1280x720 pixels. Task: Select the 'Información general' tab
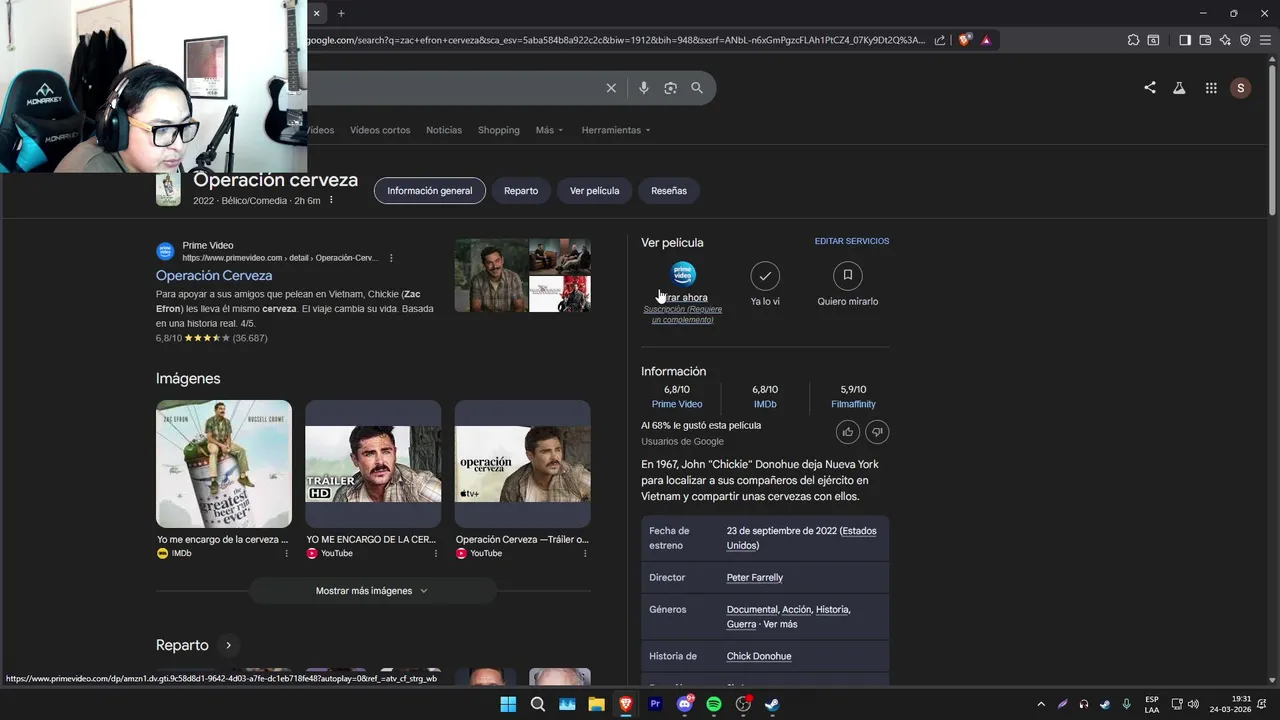[x=430, y=191]
